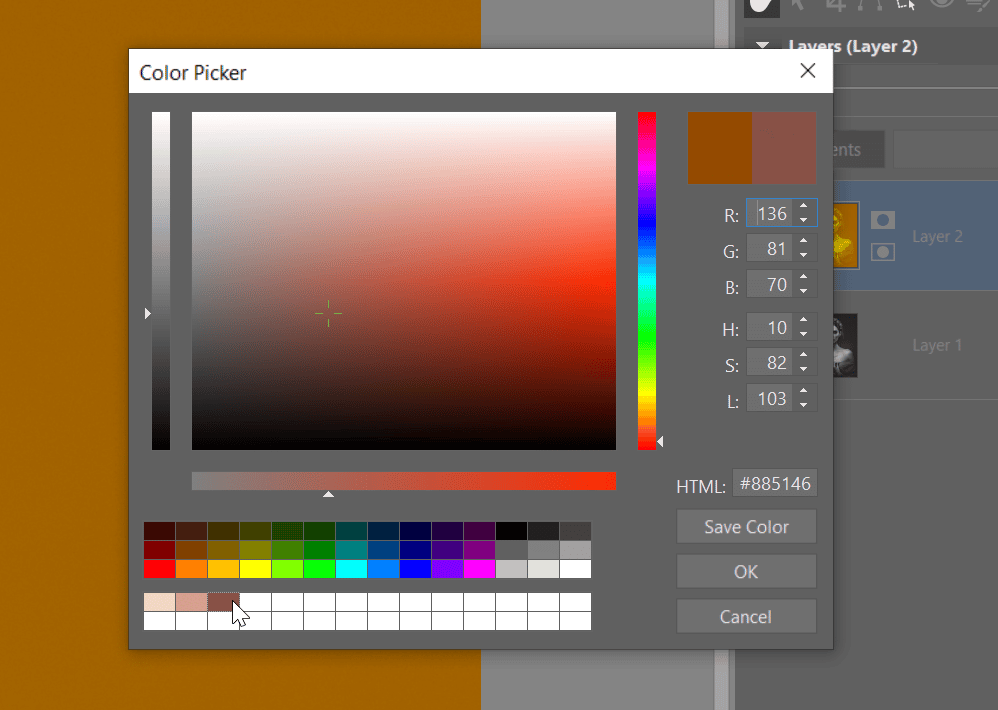The height and width of the screenshot is (710, 998).
Task: Close the Color Picker dialog
Action: click(x=808, y=71)
